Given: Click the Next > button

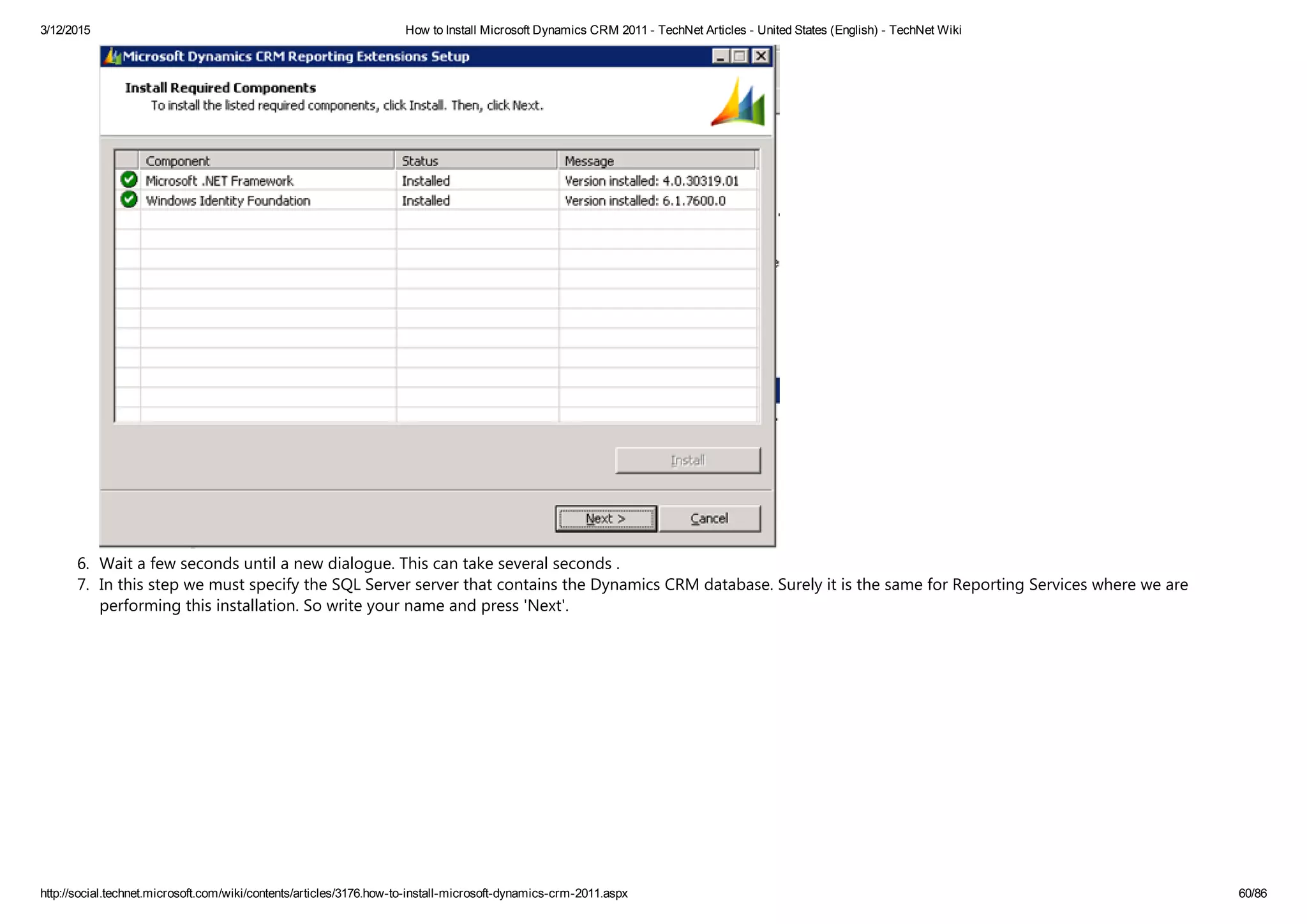Looking at the screenshot, I should [x=606, y=519].
